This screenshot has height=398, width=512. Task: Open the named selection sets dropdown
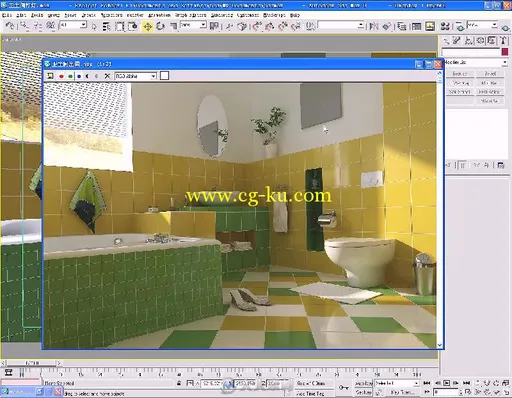[x=341, y=25]
